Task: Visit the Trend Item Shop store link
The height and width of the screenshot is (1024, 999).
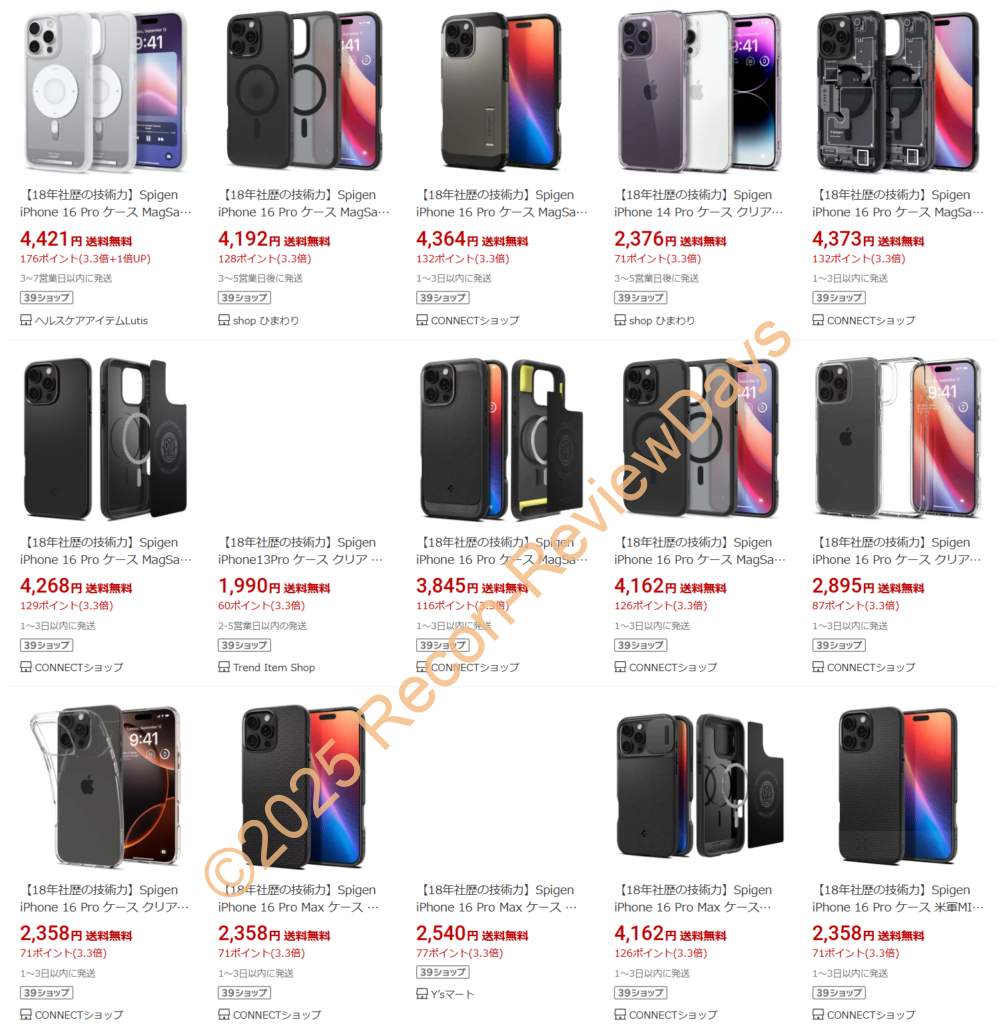Action: 274,667
